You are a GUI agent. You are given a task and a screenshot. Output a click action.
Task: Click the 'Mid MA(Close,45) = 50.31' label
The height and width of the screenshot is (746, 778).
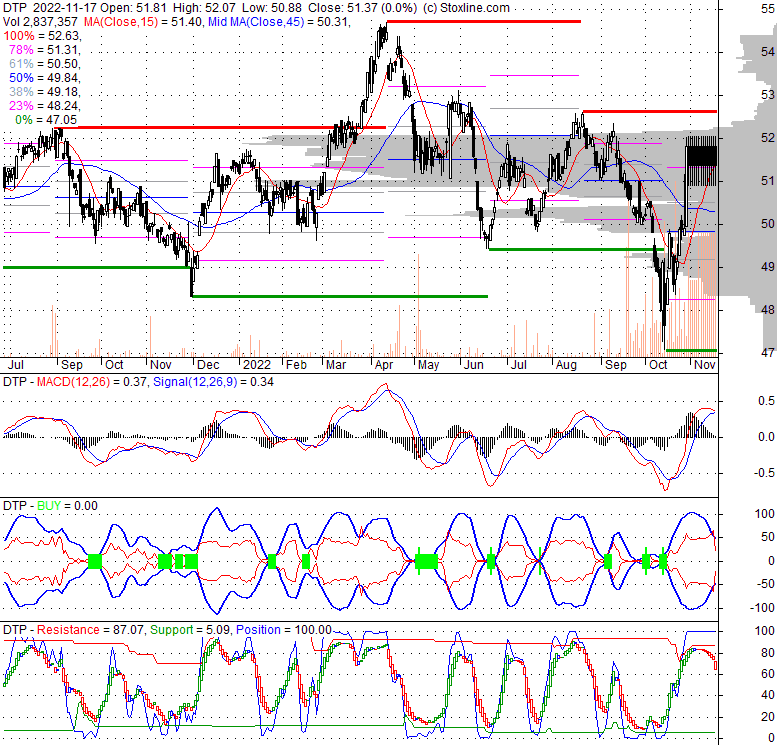279,22
